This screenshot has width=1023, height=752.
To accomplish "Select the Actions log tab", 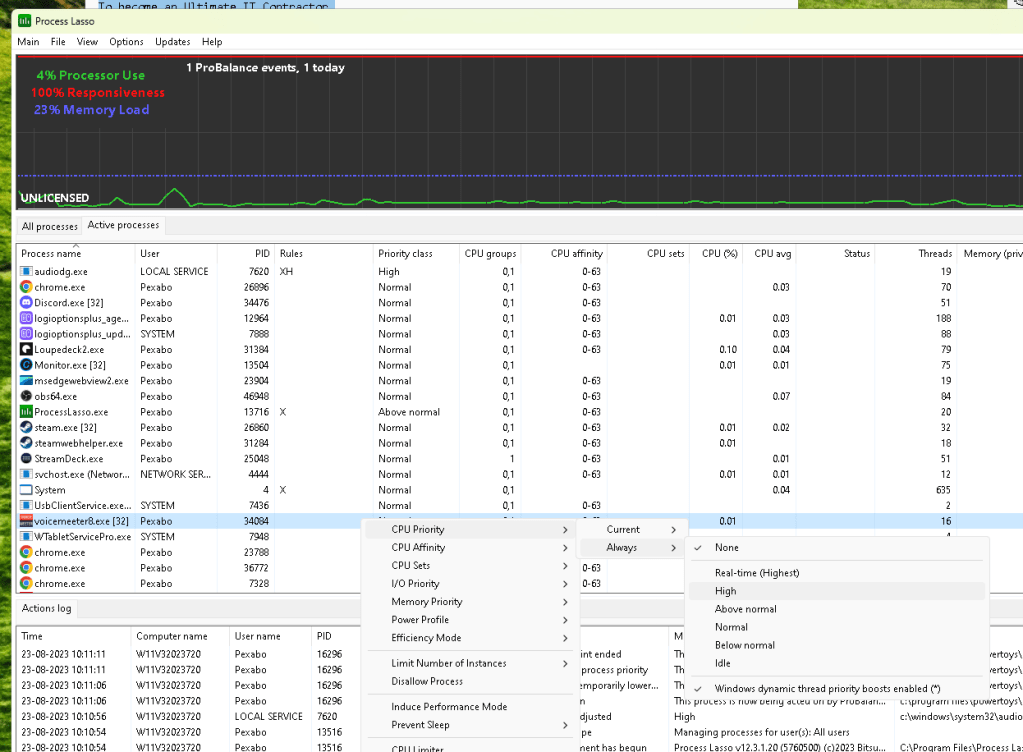I will 46,609.
